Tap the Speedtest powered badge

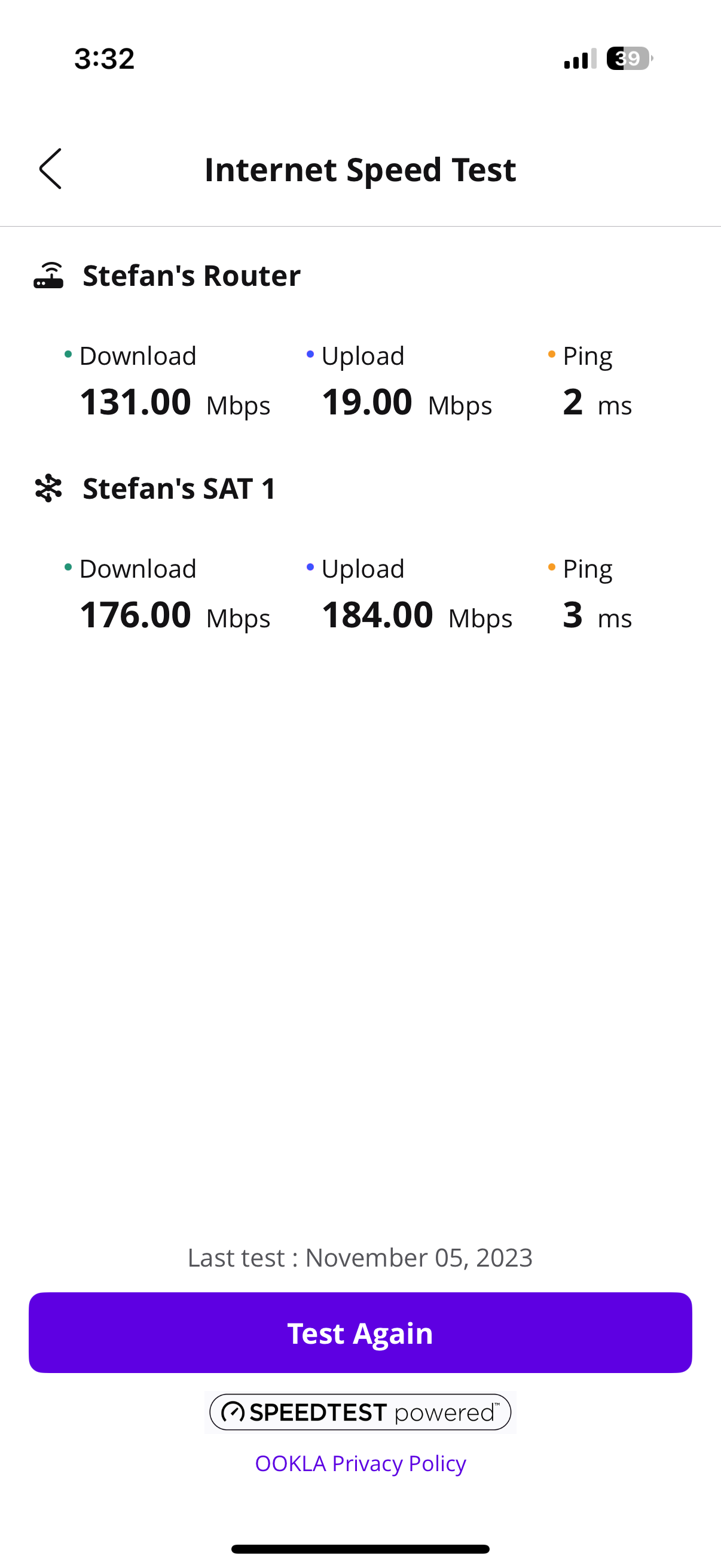(x=360, y=1411)
